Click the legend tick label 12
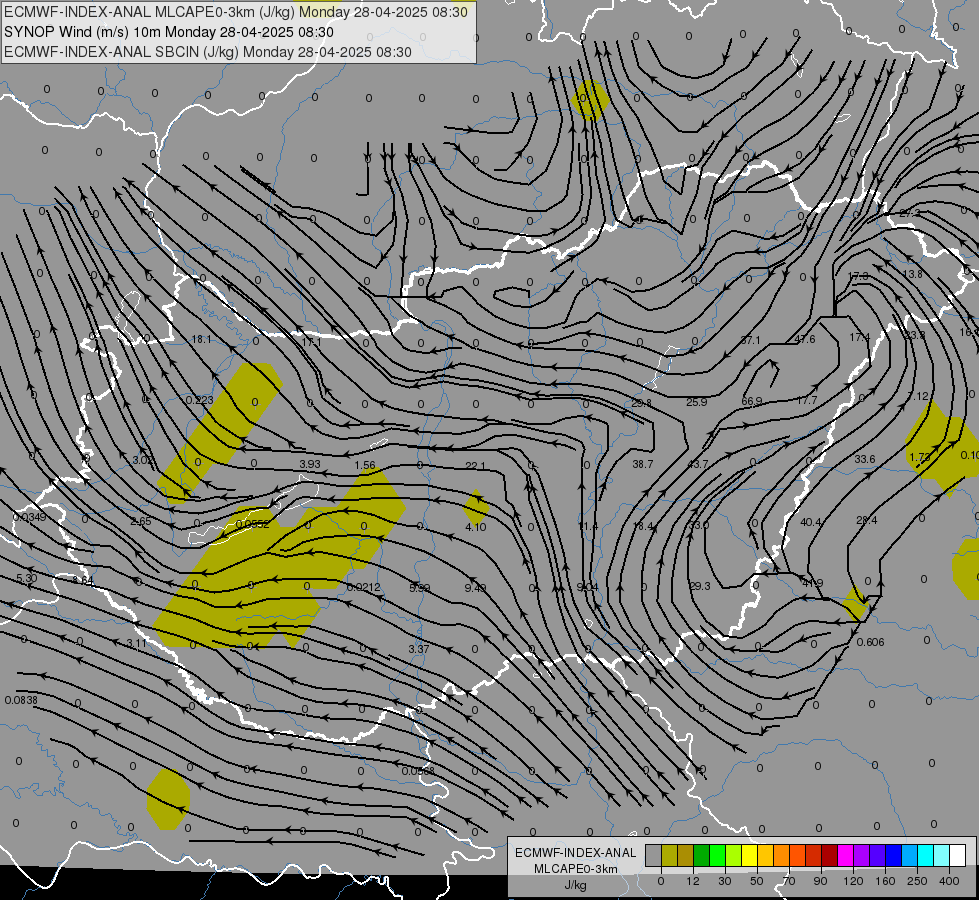Image resolution: width=979 pixels, height=900 pixels. tap(693, 881)
